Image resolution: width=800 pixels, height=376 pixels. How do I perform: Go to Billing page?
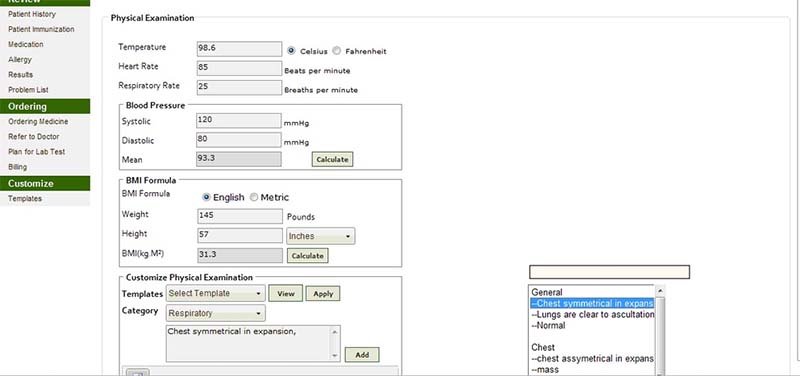tap(17, 167)
